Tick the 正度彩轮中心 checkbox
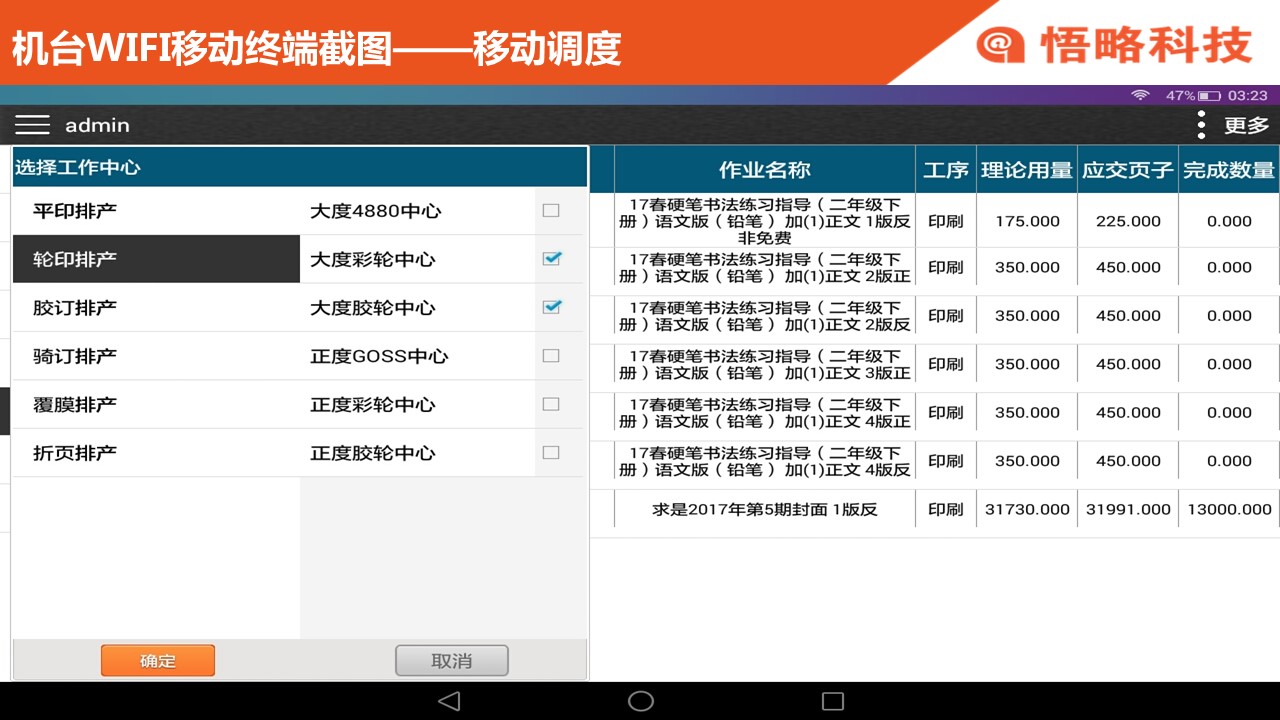 551,404
